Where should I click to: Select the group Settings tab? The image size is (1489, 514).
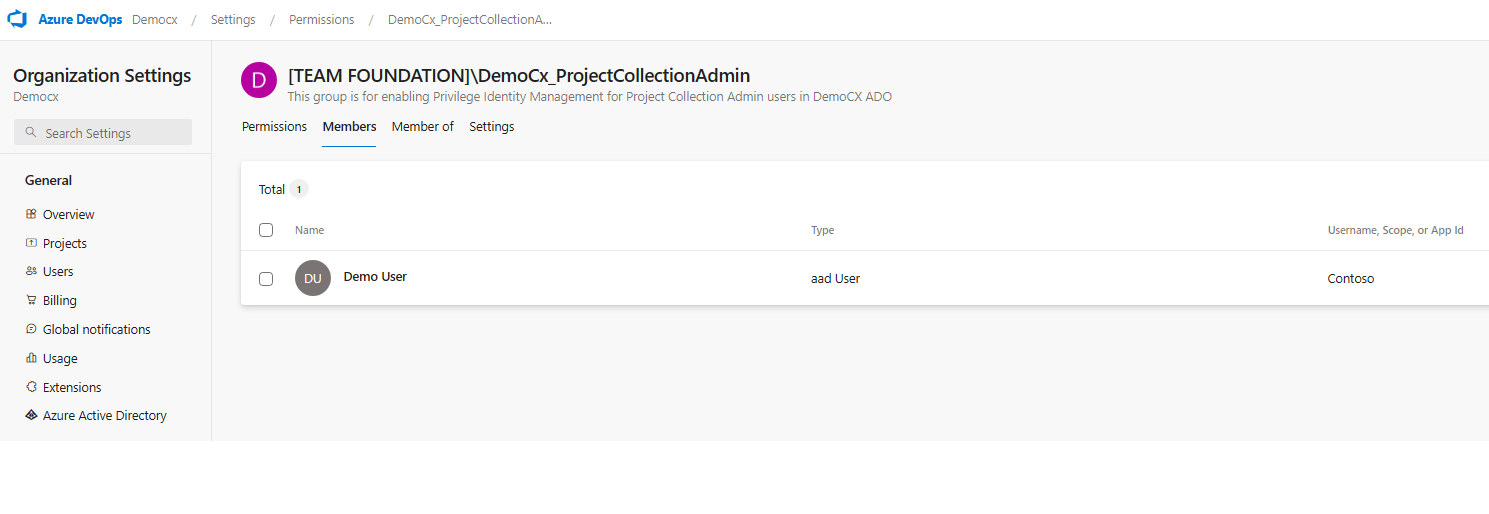(x=492, y=127)
